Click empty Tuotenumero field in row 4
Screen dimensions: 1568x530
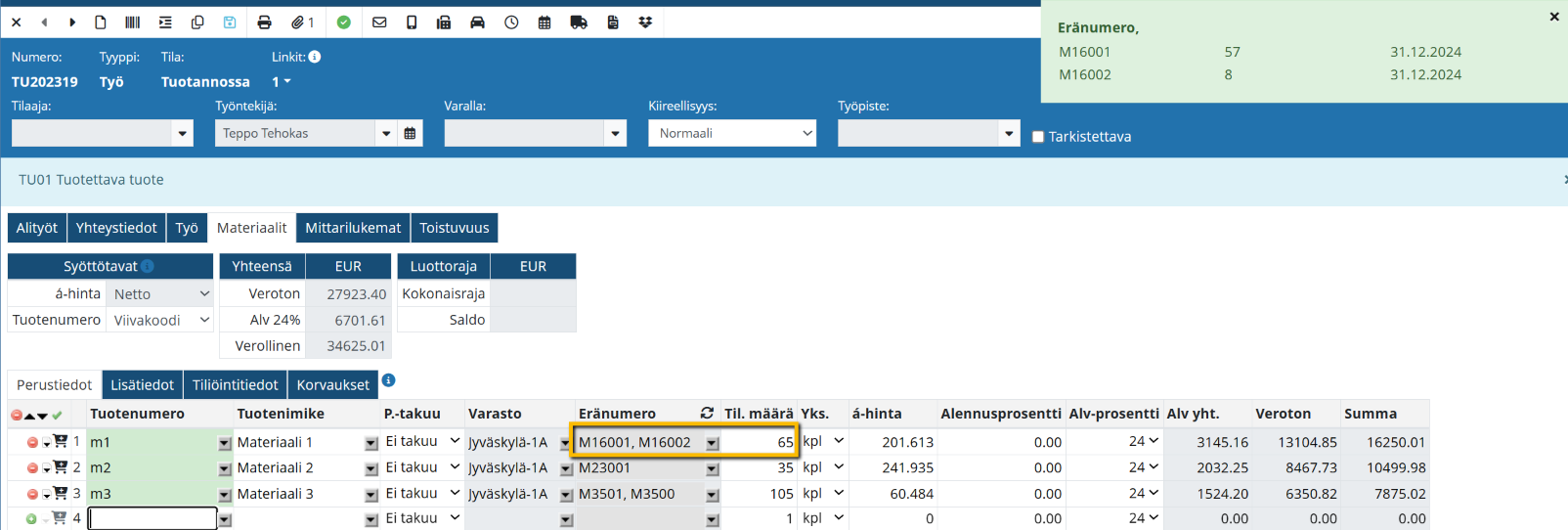[152, 518]
